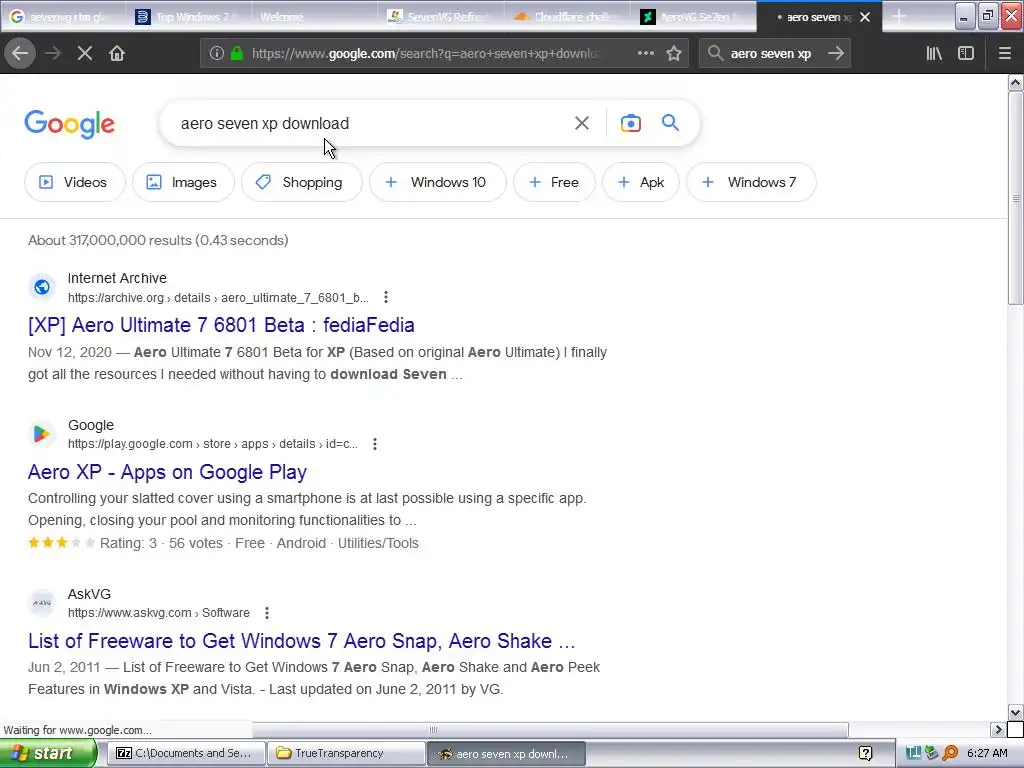Click the aero seven xp taskbar button
The width and height of the screenshot is (1024, 768).
point(506,754)
